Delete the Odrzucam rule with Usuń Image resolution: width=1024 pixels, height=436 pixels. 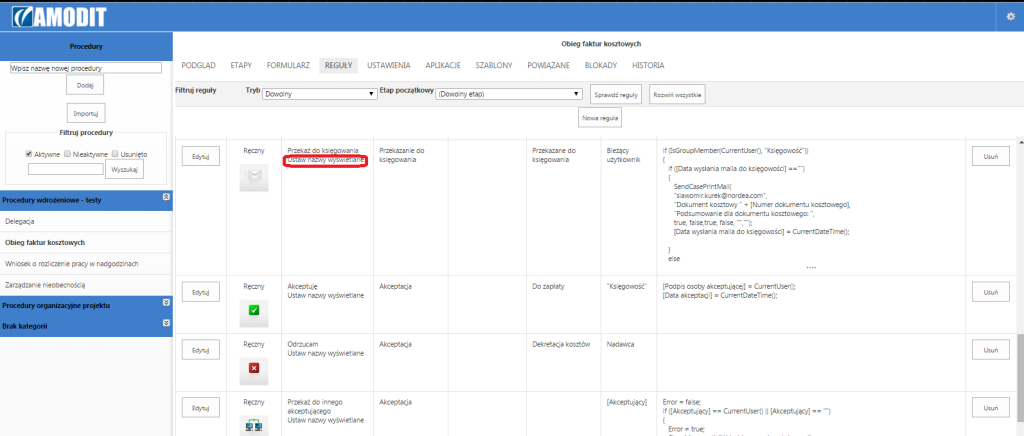coord(991,349)
